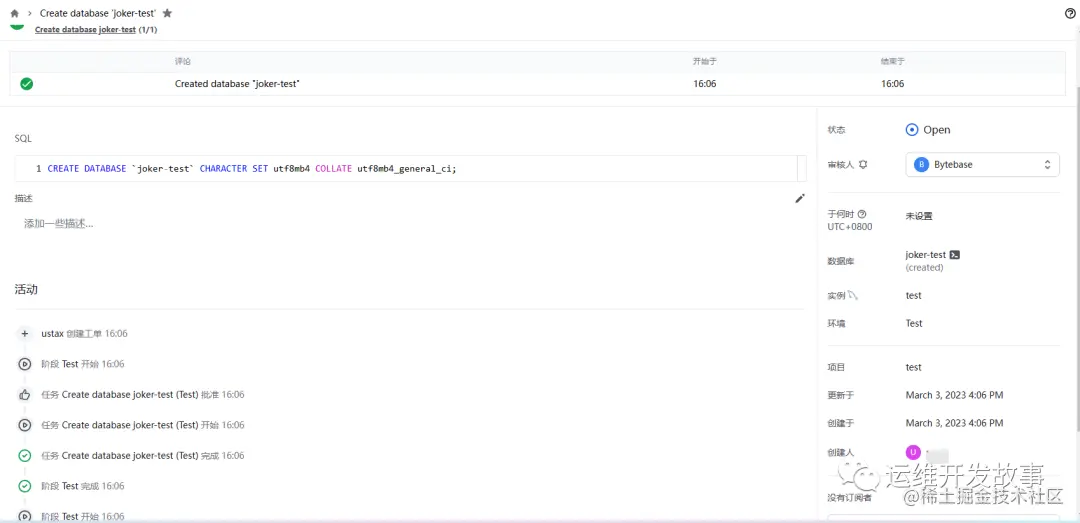Viewport: 1080px width, 523px height.
Task: Click the MySQL icon next to 实例 label
Action: tap(853, 296)
